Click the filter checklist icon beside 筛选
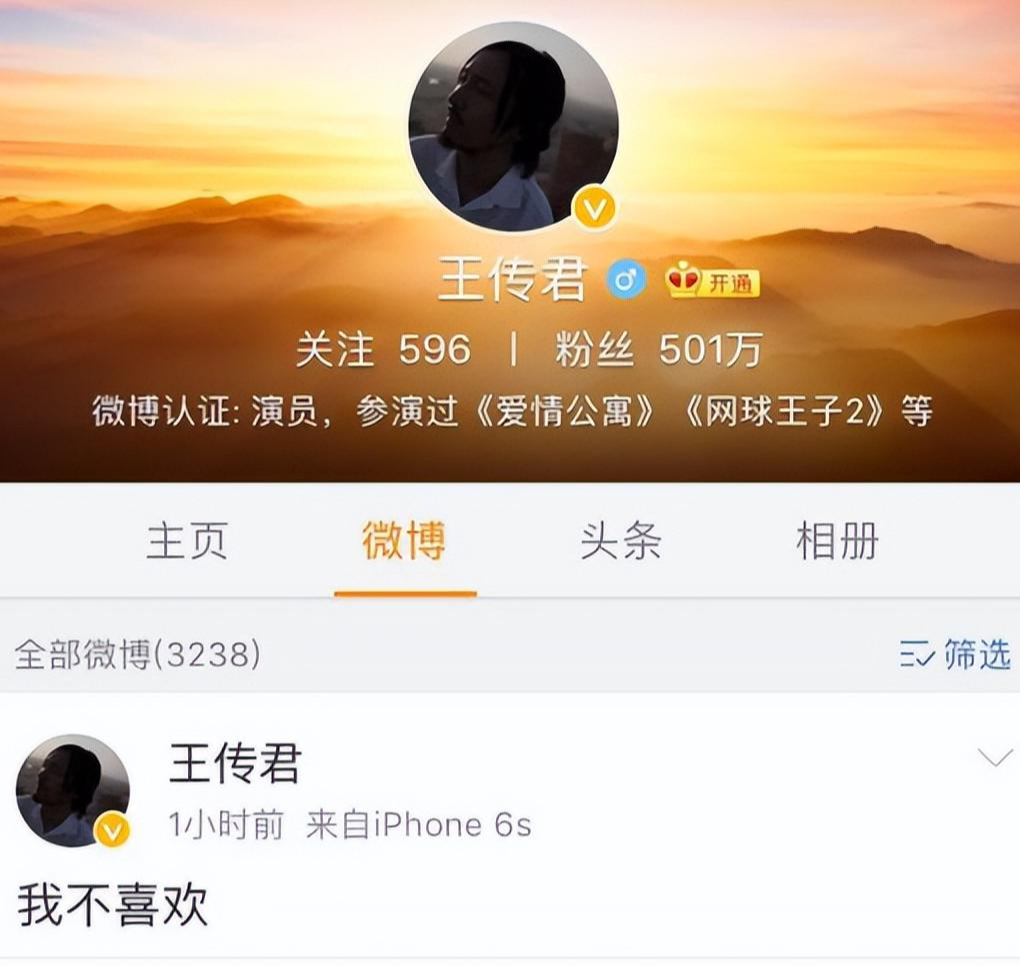 click(917, 654)
